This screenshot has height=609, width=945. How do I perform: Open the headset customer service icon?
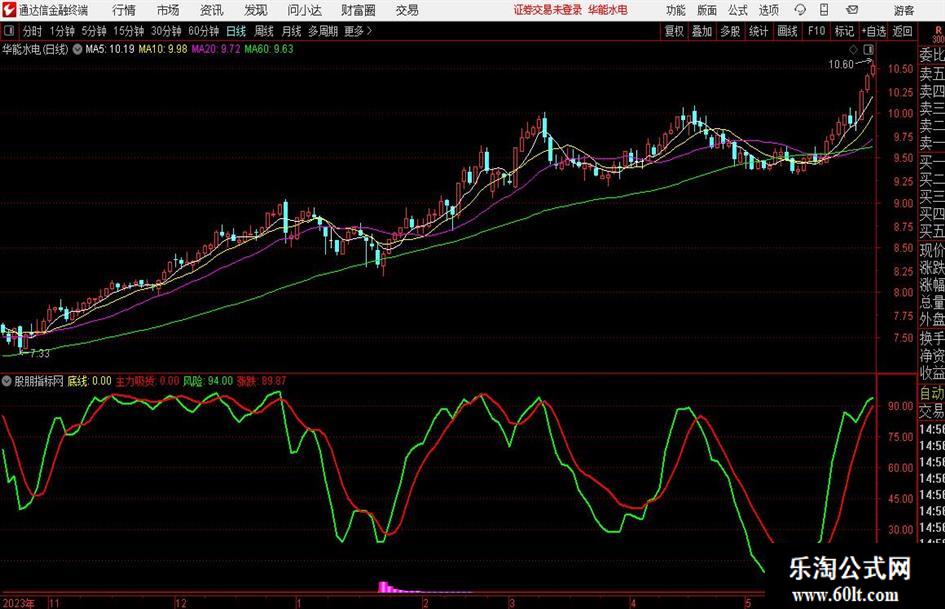(x=800, y=10)
